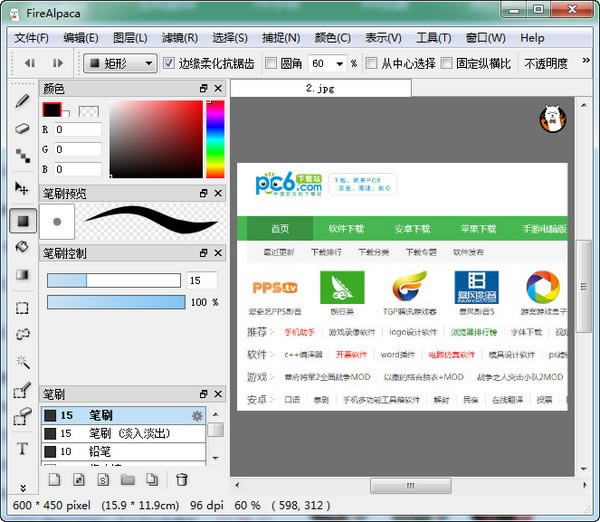Viewport: 600px width, 522px height.
Task: Click the rainbow hue strip in color panel
Action: 216,138
